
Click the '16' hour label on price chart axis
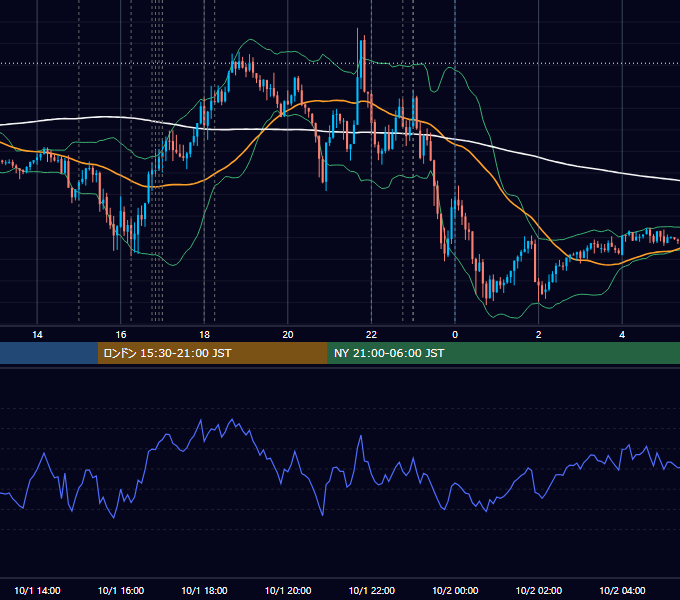(121, 335)
